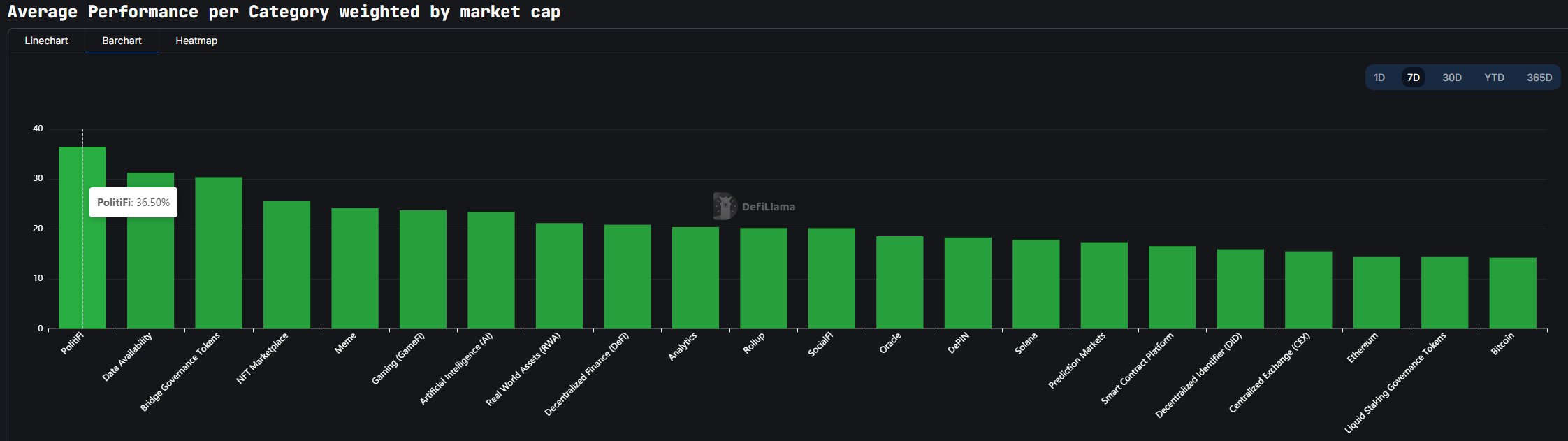1568x441 pixels.
Task: Click the Bitcoin bar
Action: pos(1513,294)
